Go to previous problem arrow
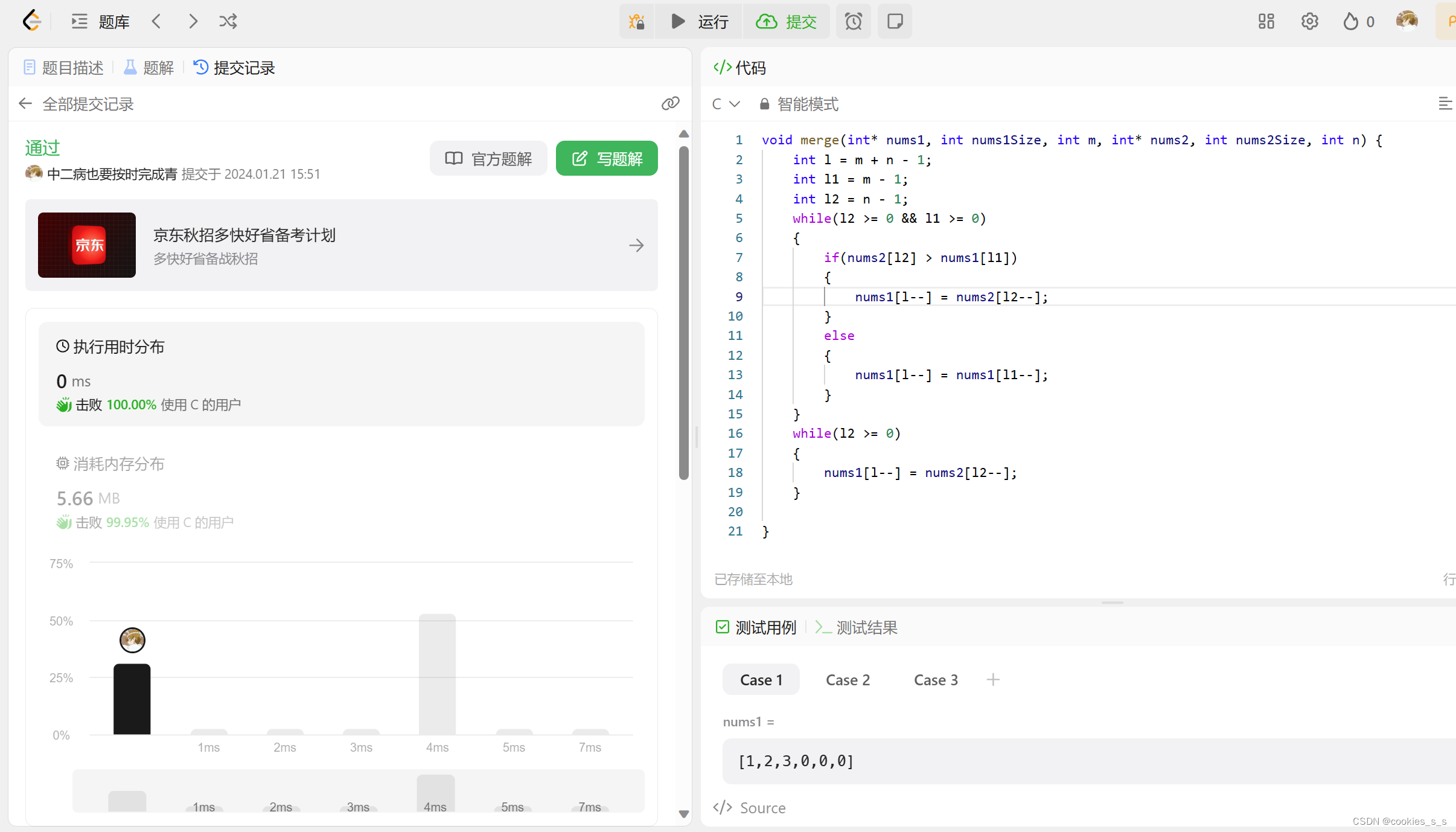The image size is (1456, 832). [156, 21]
